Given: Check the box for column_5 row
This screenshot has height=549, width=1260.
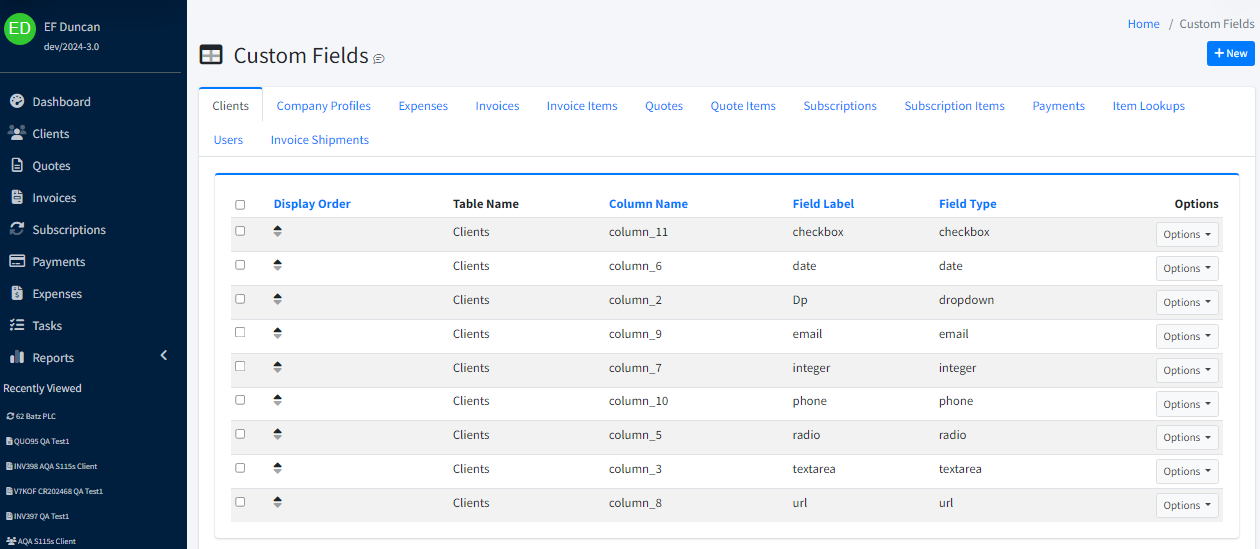Looking at the screenshot, I should (240, 434).
